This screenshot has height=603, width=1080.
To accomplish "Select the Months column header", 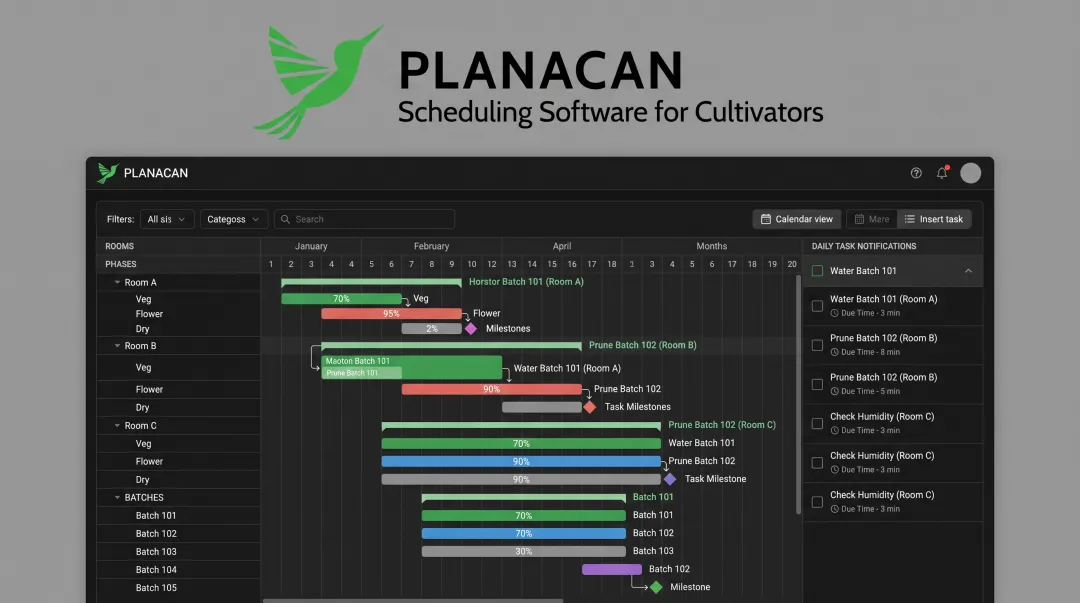I will [x=712, y=246].
